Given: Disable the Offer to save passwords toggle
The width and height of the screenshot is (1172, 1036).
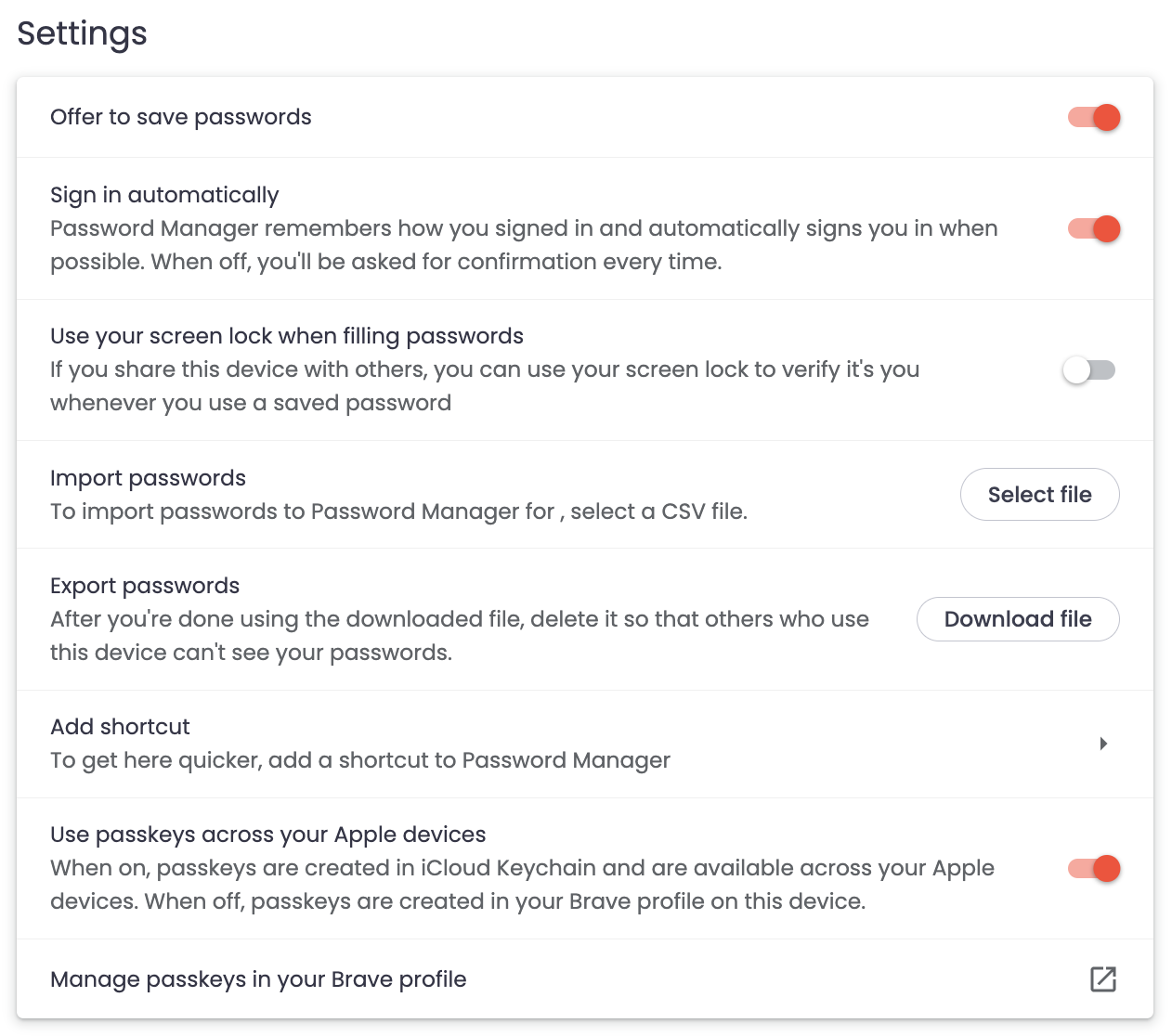Looking at the screenshot, I should coord(1094,118).
